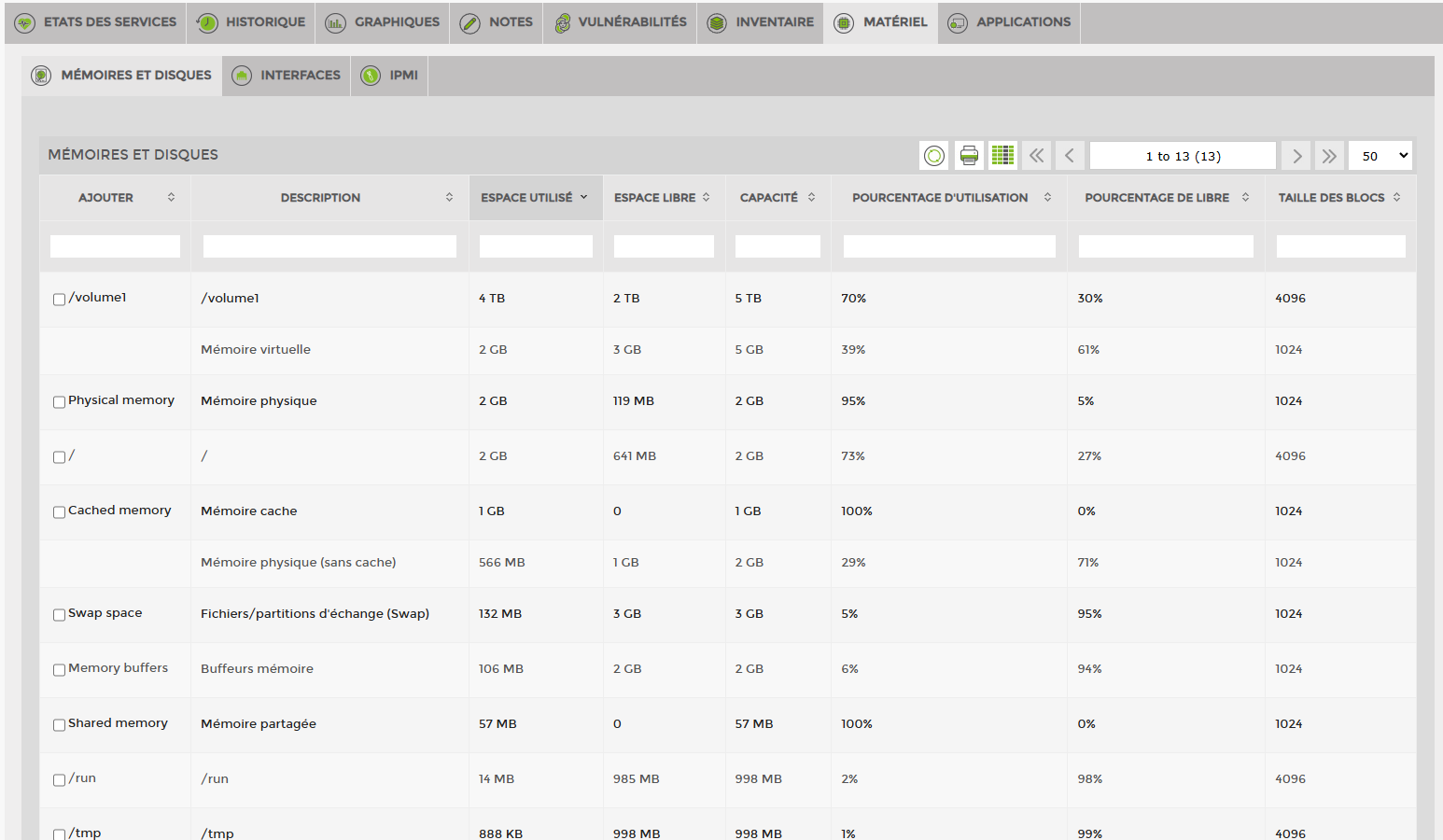Click the Historique clock icon
The width and height of the screenshot is (1443, 840).
click(x=207, y=22)
